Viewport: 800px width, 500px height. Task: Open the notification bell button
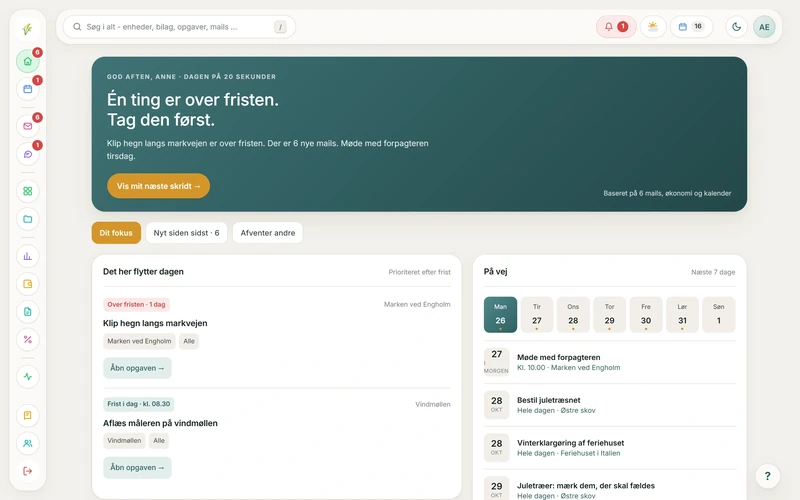[x=616, y=27]
